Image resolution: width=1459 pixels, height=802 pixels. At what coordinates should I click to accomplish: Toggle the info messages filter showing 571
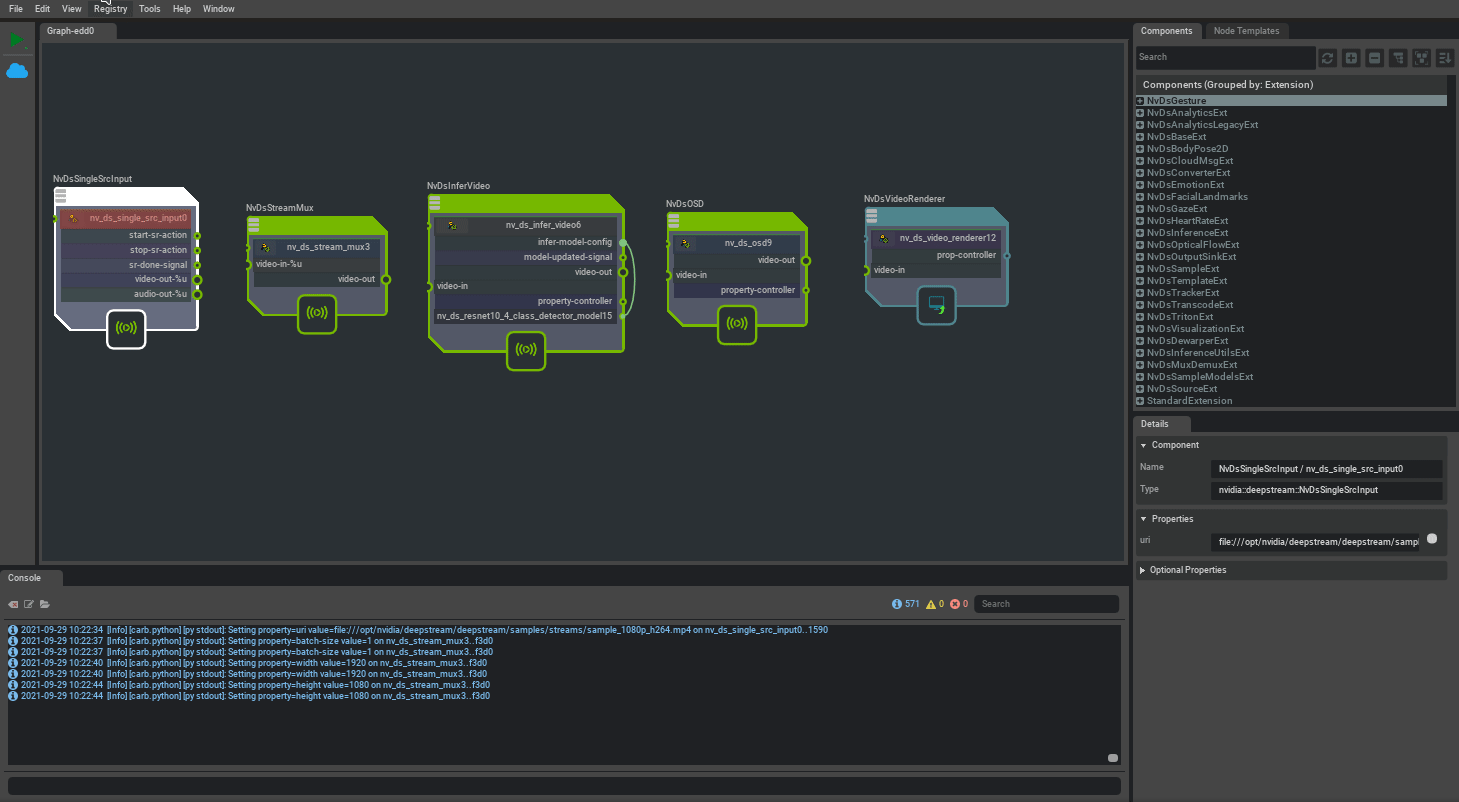[905, 604]
